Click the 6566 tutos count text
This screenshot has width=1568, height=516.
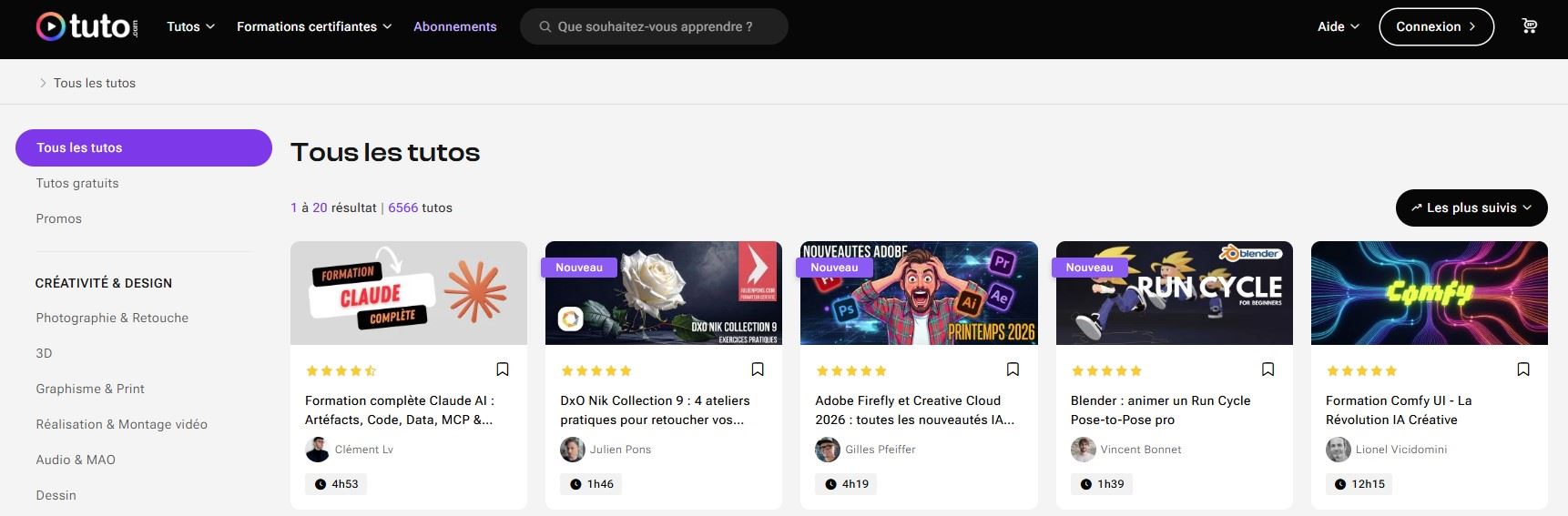click(420, 207)
